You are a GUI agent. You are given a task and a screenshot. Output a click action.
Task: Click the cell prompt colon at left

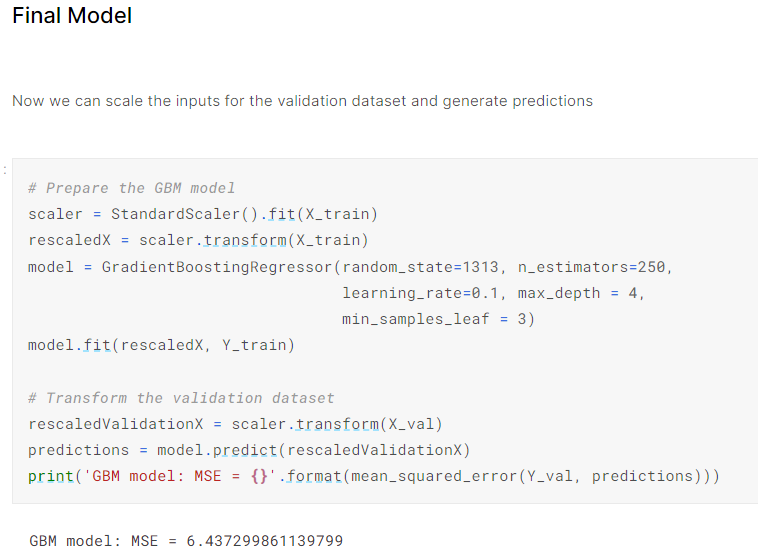pyautogui.click(x=5, y=166)
